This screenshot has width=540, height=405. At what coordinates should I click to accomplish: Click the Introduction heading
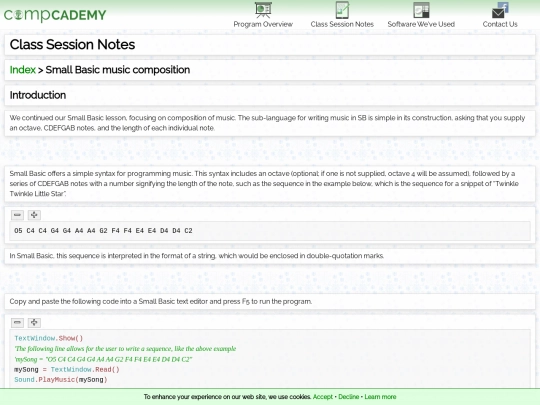pos(38,95)
